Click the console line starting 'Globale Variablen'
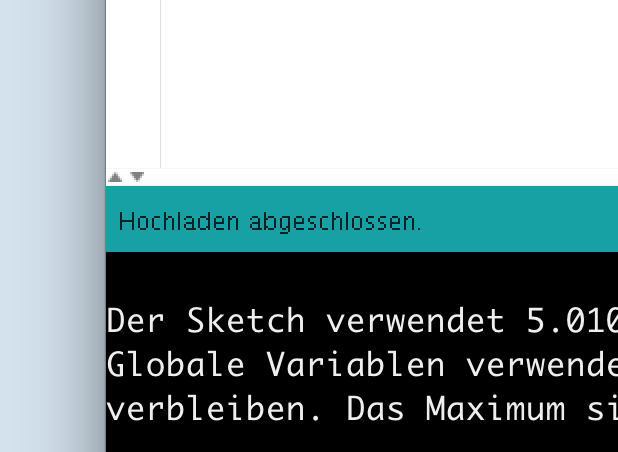This screenshot has height=452, width=618. tap(362, 365)
